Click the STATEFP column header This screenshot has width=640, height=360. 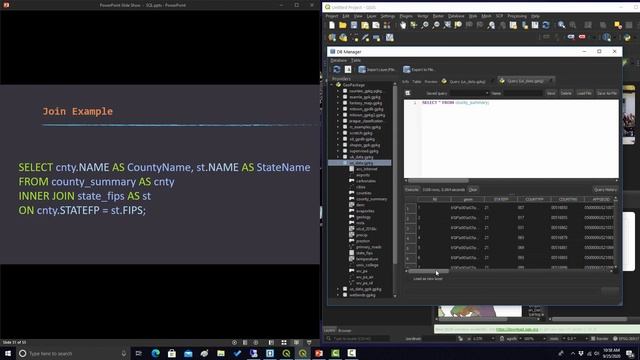(501, 199)
